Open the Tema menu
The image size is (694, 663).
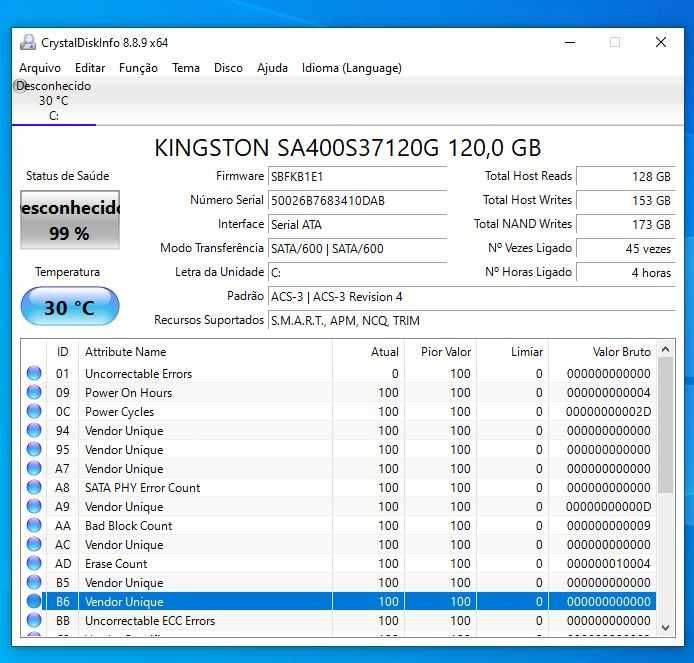(x=186, y=68)
